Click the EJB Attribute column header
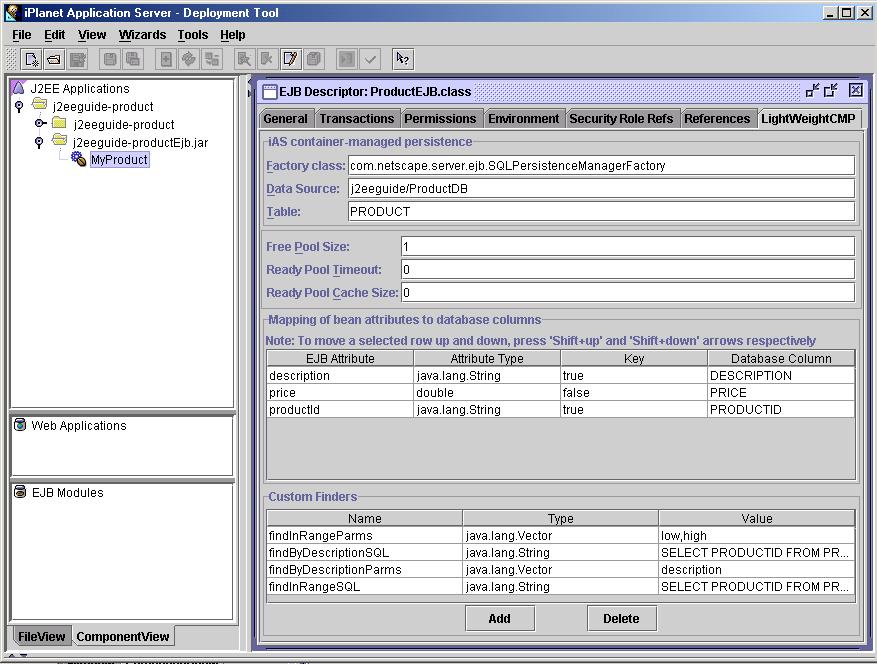The image size is (877, 664). pyautogui.click(x=340, y=358)
